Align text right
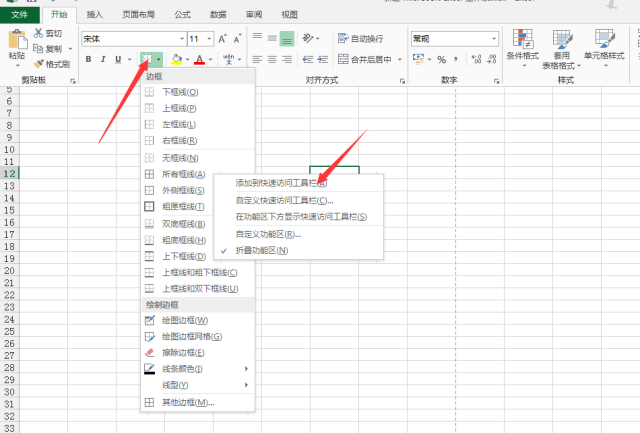The height and width of the screenshot is (433, 640). [x=287, y=60]
